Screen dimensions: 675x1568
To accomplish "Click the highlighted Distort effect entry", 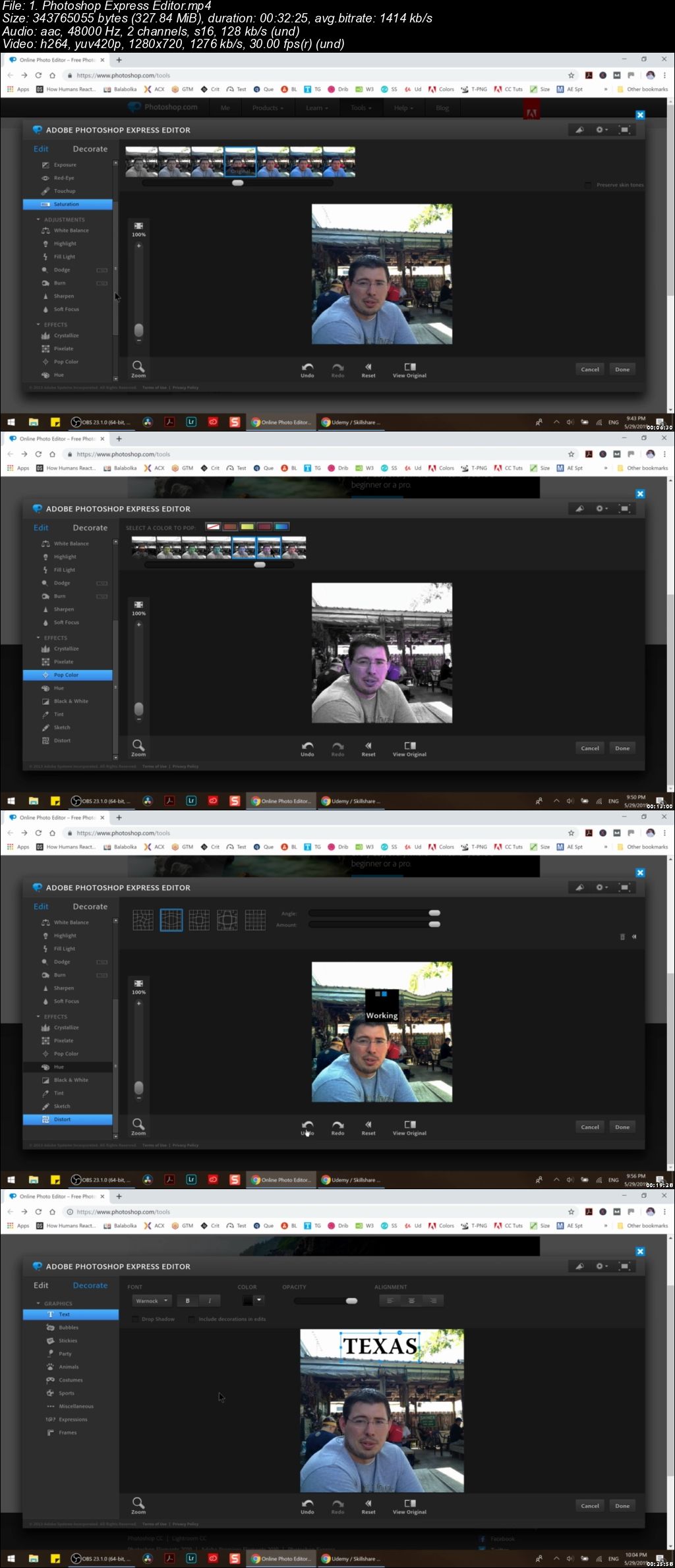I will click(67, 1119).
